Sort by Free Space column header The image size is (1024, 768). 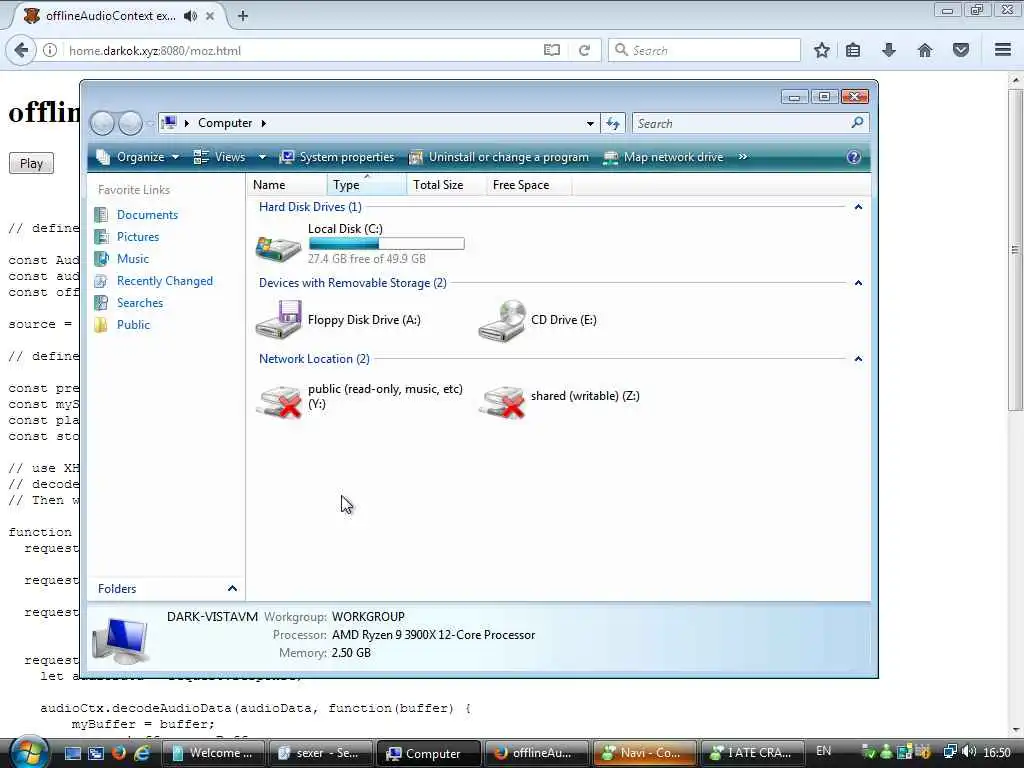point(528,185)
